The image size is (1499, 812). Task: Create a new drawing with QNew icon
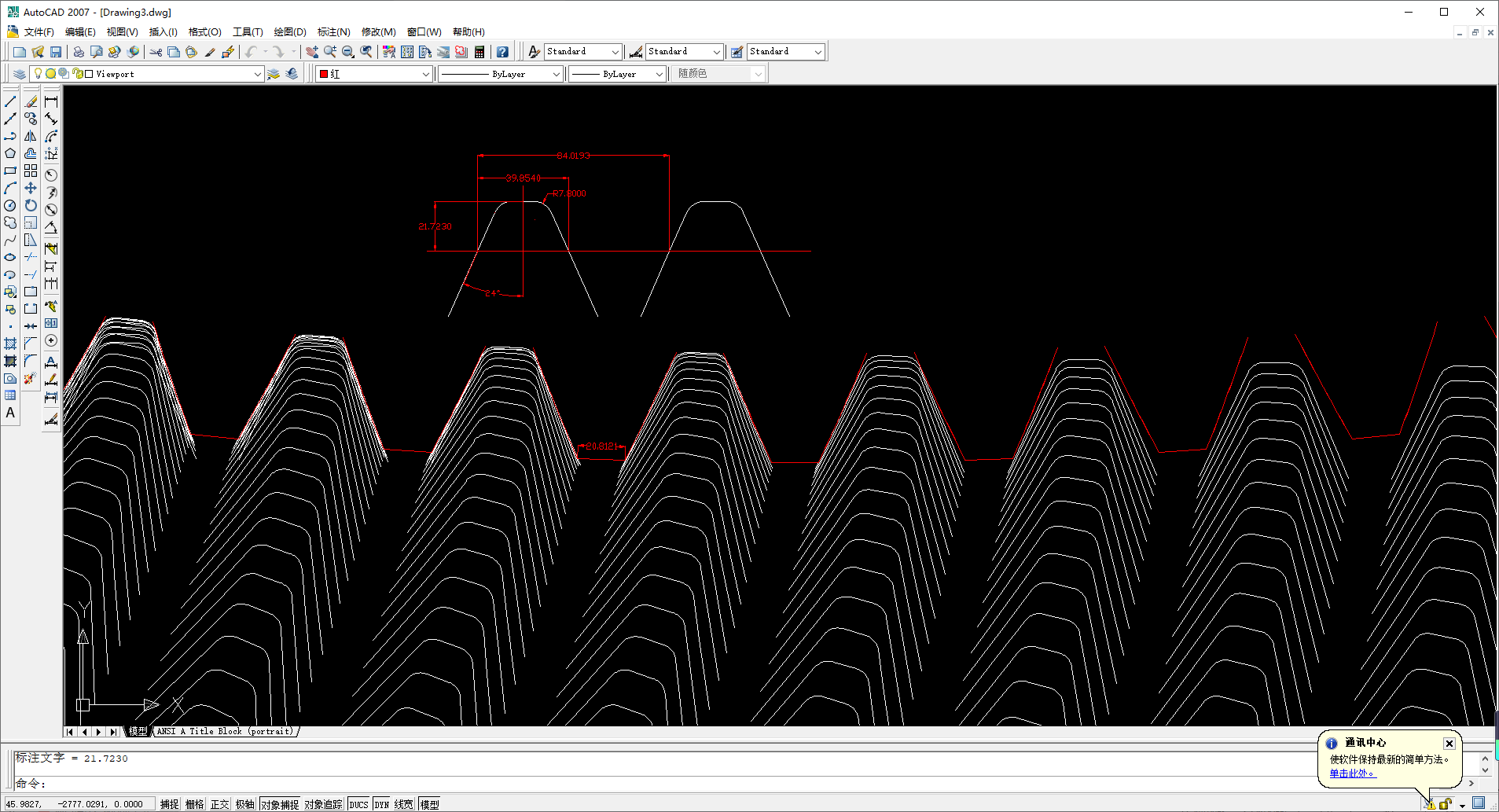20,52
